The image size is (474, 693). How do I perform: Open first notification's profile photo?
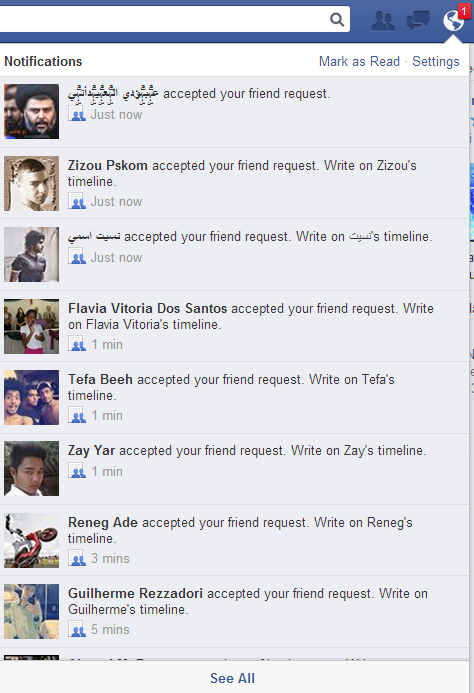point(31,111)
